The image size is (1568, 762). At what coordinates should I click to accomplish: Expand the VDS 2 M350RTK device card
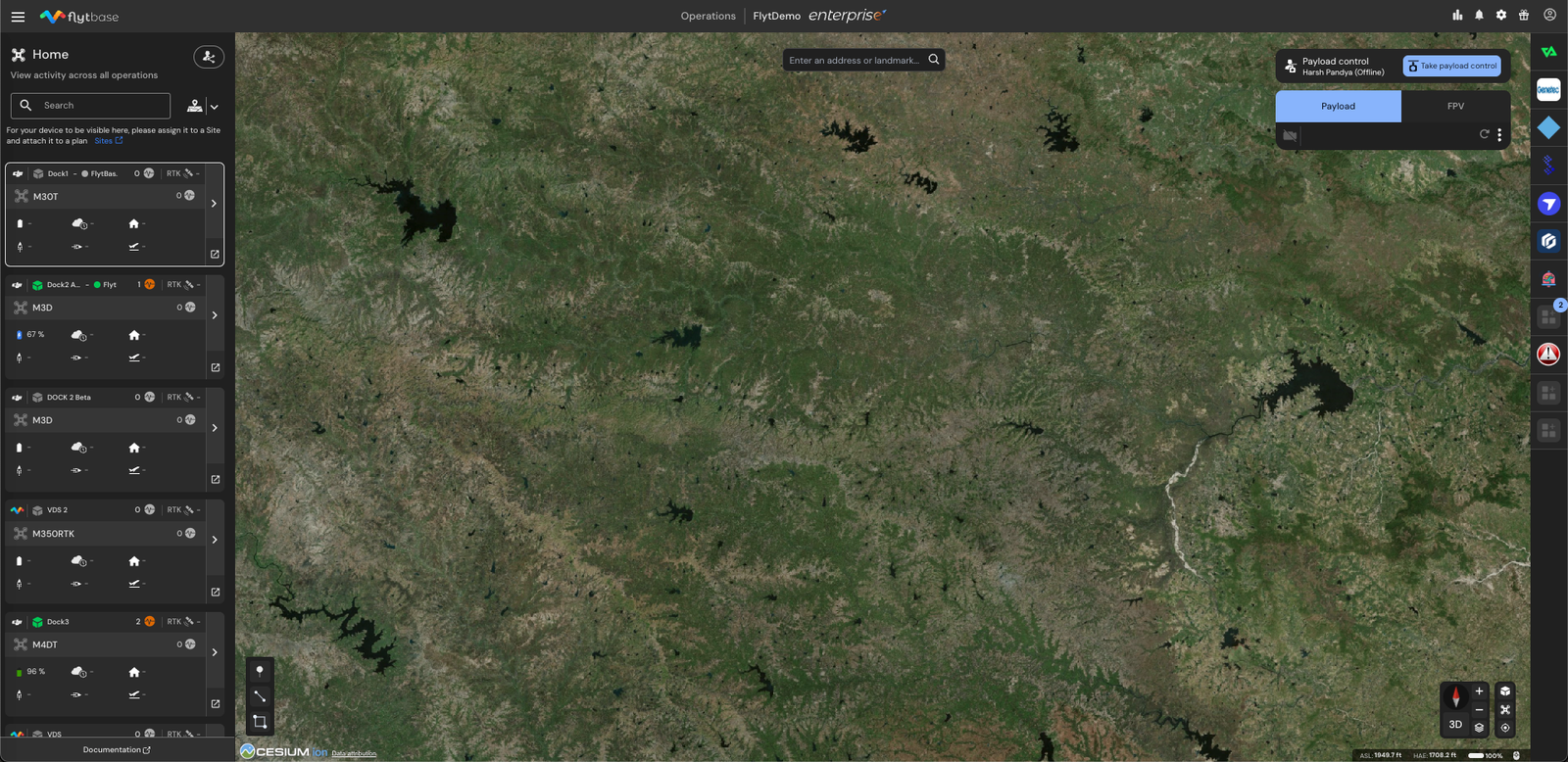pyautogui.click(x=214, y=540)
